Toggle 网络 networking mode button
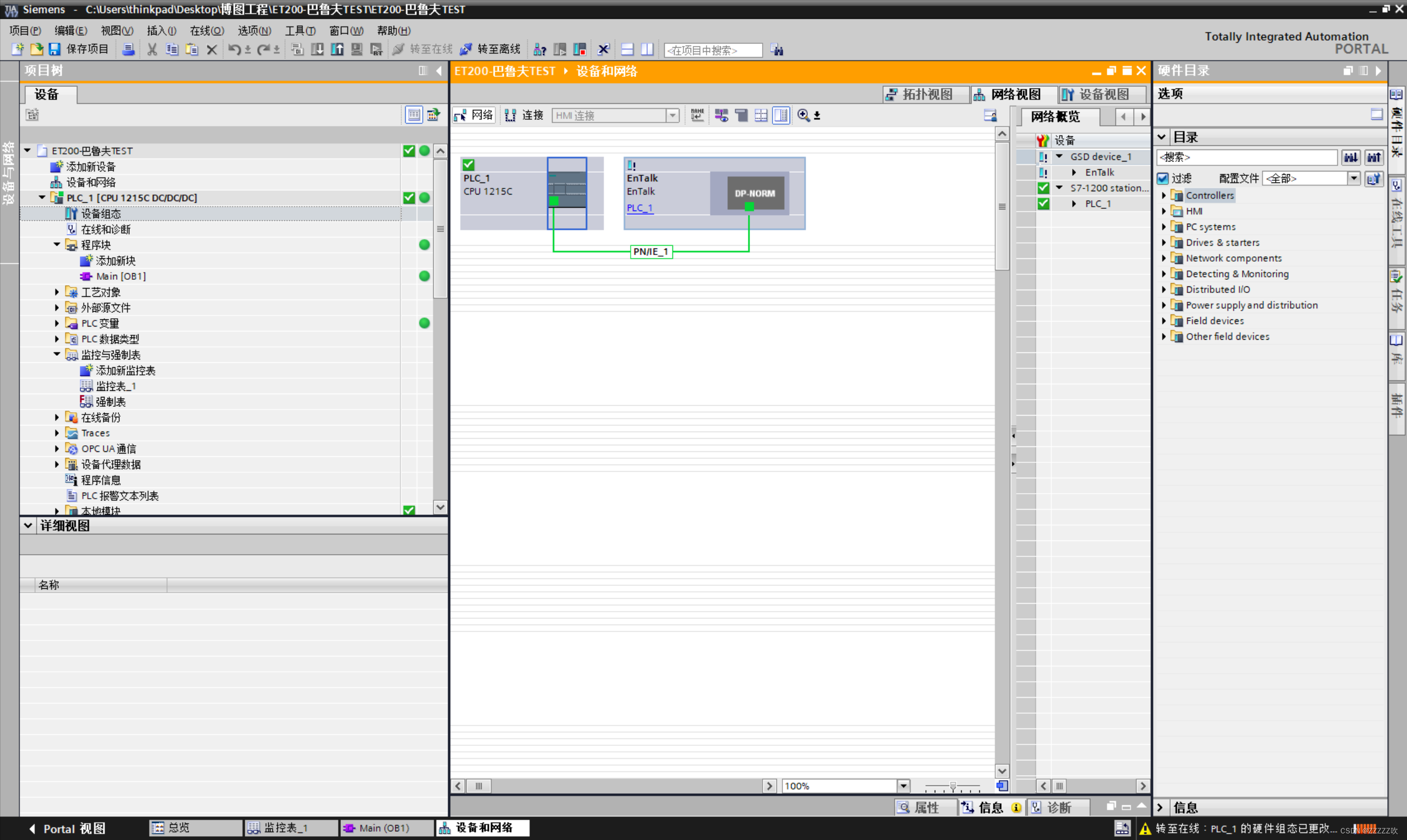 click(474, 115)
